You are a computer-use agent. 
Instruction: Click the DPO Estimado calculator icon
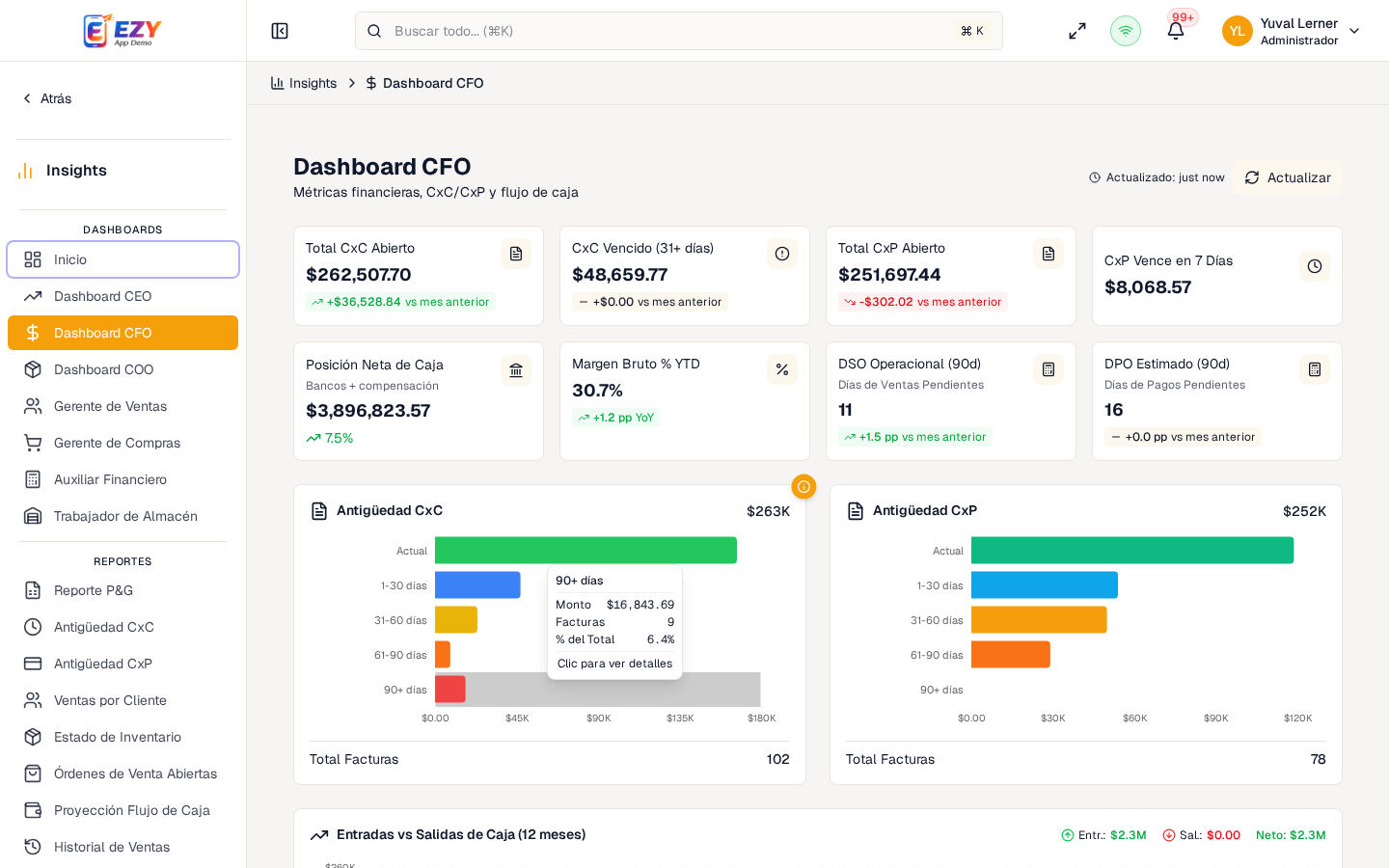[1315, 369]
